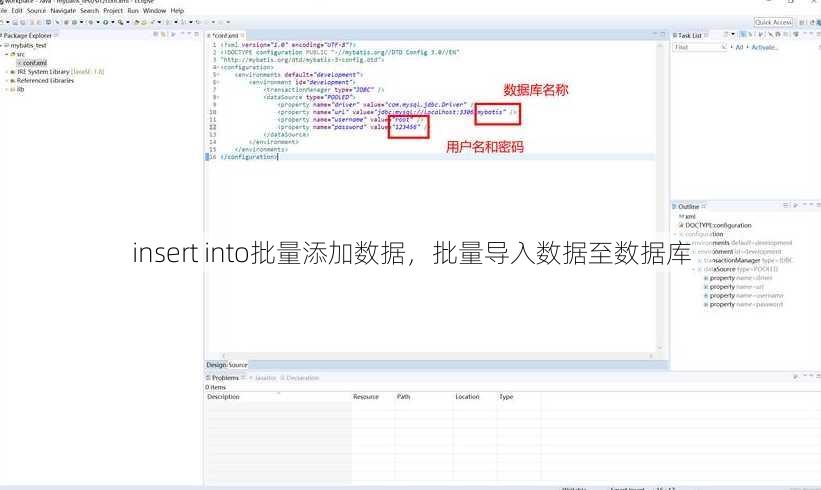Collapse the src folder node
Screen dimensions: 821x490
click(7, 54)
